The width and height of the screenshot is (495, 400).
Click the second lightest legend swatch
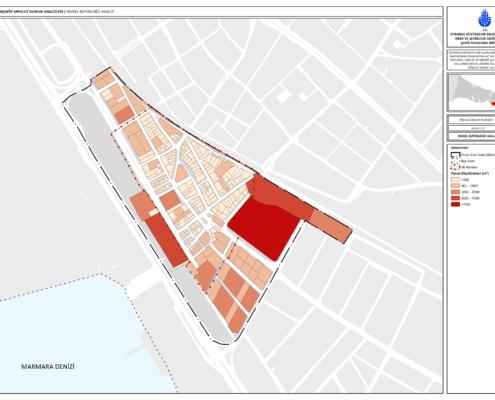(x=455, y=186)
